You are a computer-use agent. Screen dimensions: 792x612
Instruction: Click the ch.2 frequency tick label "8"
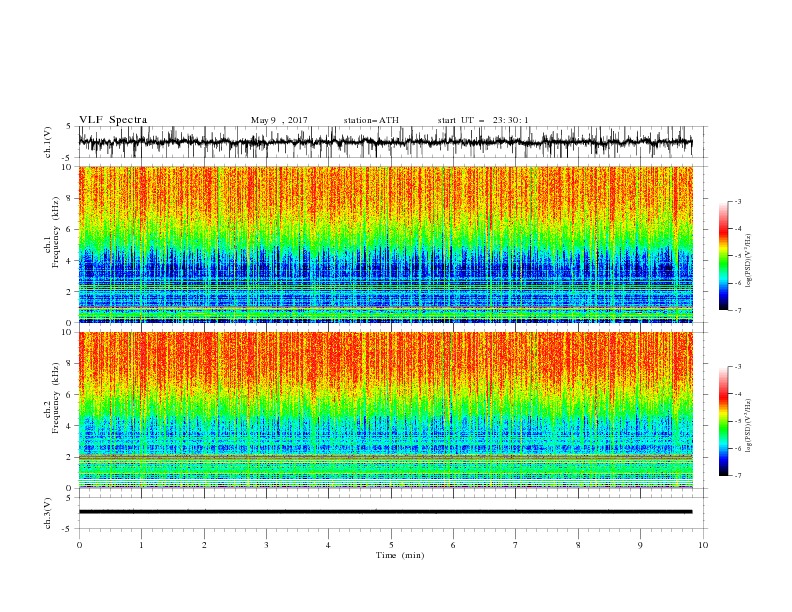tap(71, 364)
